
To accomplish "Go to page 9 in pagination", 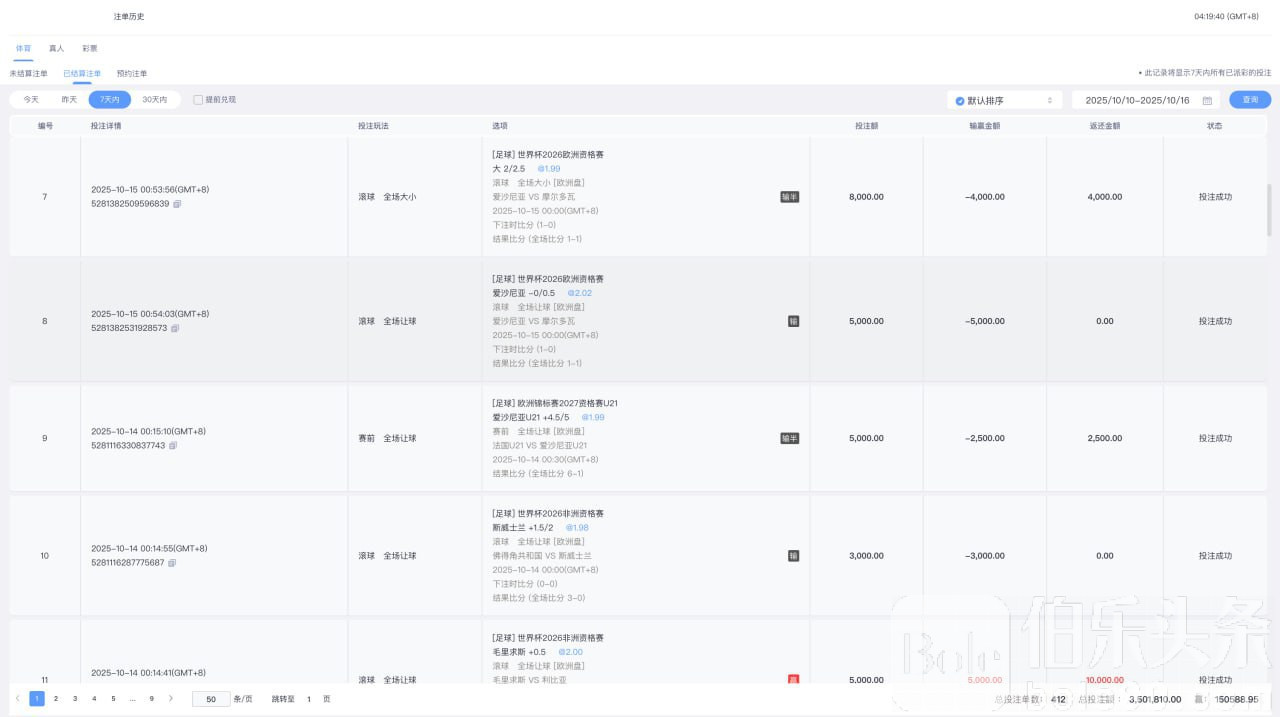I will (x=151, y=699).
